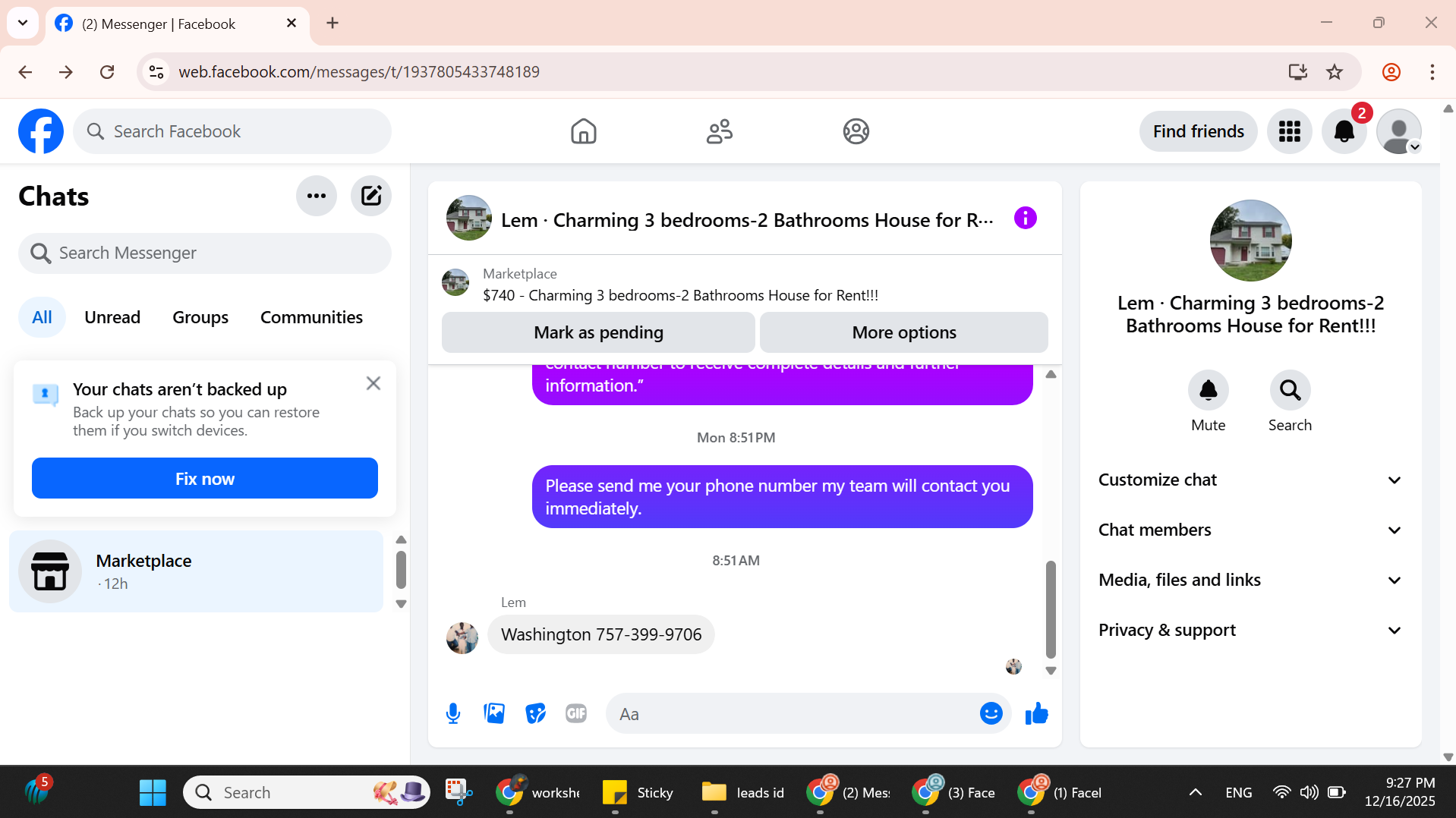The width and height of the screenshot is (1456, 818).
Task: Reload the page
Action: click(x=107, y=71)
